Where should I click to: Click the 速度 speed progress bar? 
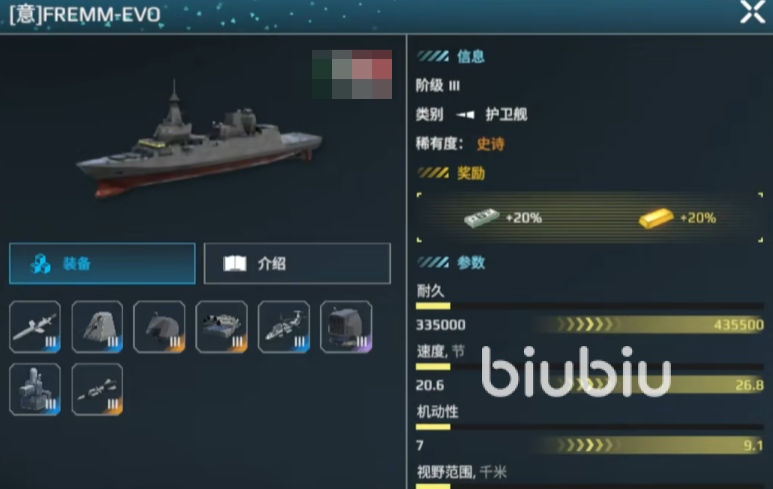click(x=590, y=367)
